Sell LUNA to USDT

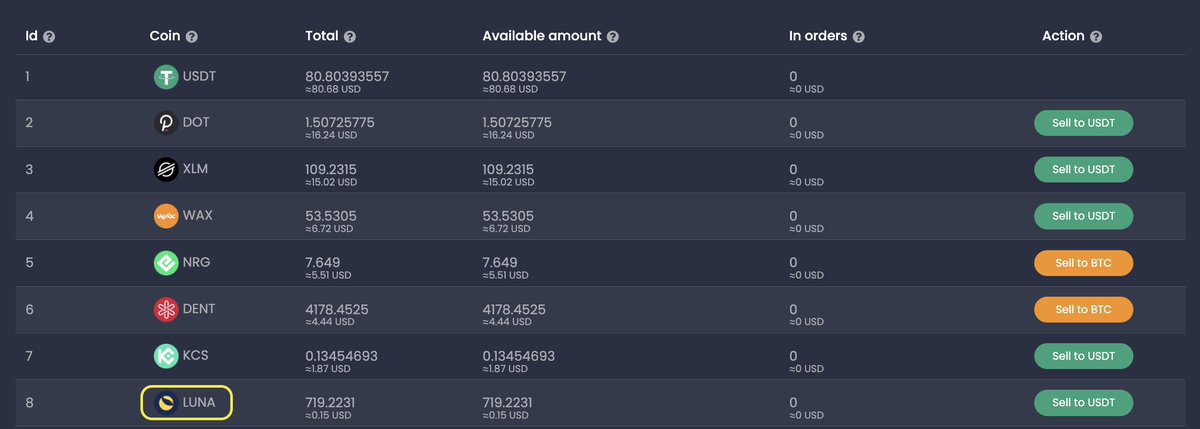[x=1083, y=403]
